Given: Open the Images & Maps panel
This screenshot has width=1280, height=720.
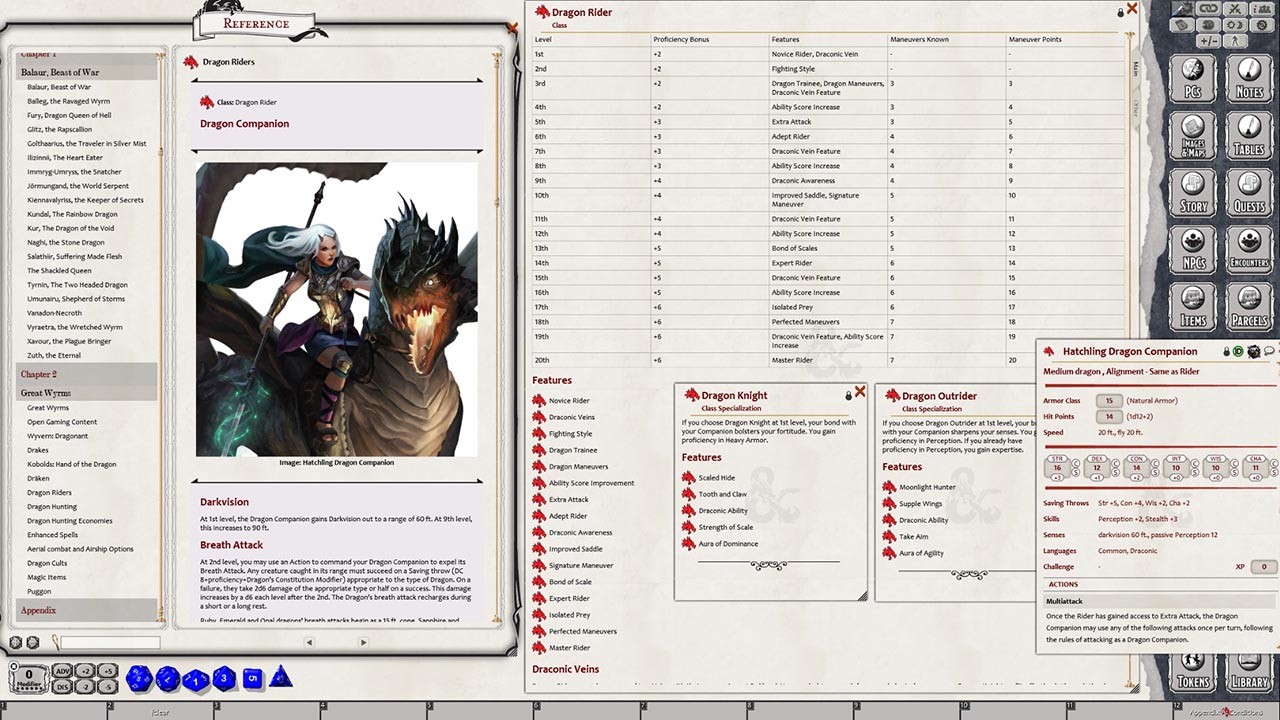Looking at the screenshot, I should click(x=1192, y=135).
